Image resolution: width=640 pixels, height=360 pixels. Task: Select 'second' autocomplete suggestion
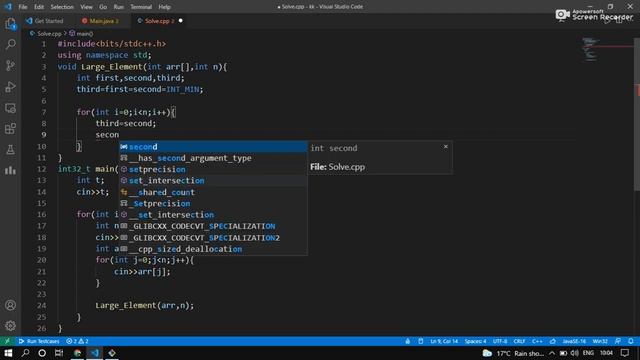click(x=213, y=147)
